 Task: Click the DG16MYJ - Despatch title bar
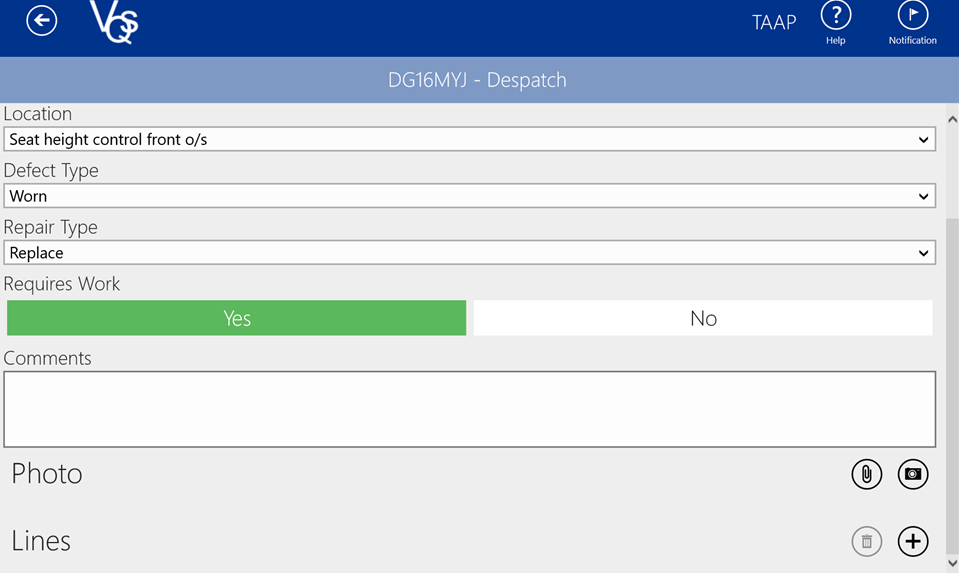click(x=477, y=80)
